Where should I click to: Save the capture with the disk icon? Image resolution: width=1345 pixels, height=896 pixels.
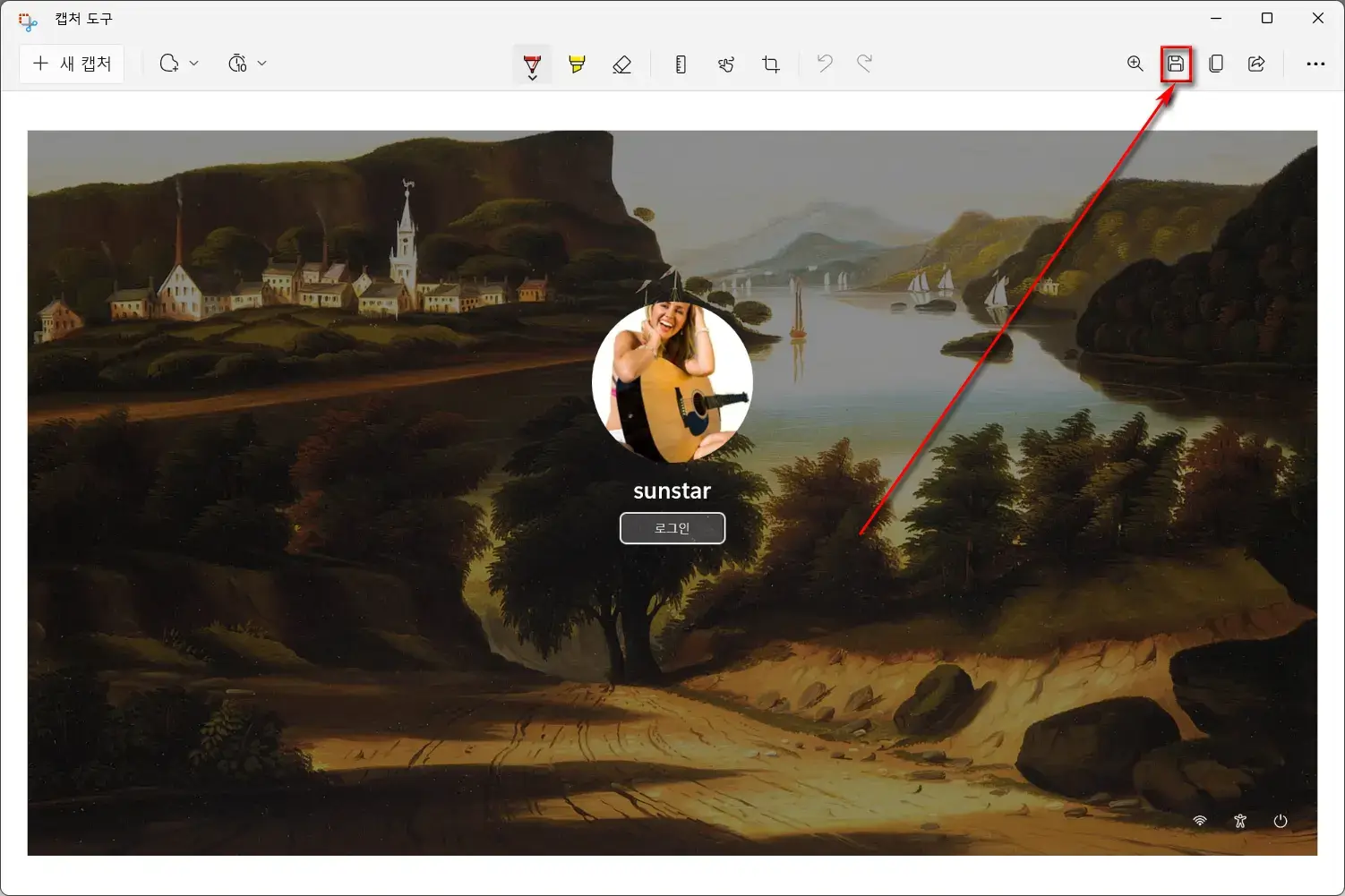[x=1176, y=64]
